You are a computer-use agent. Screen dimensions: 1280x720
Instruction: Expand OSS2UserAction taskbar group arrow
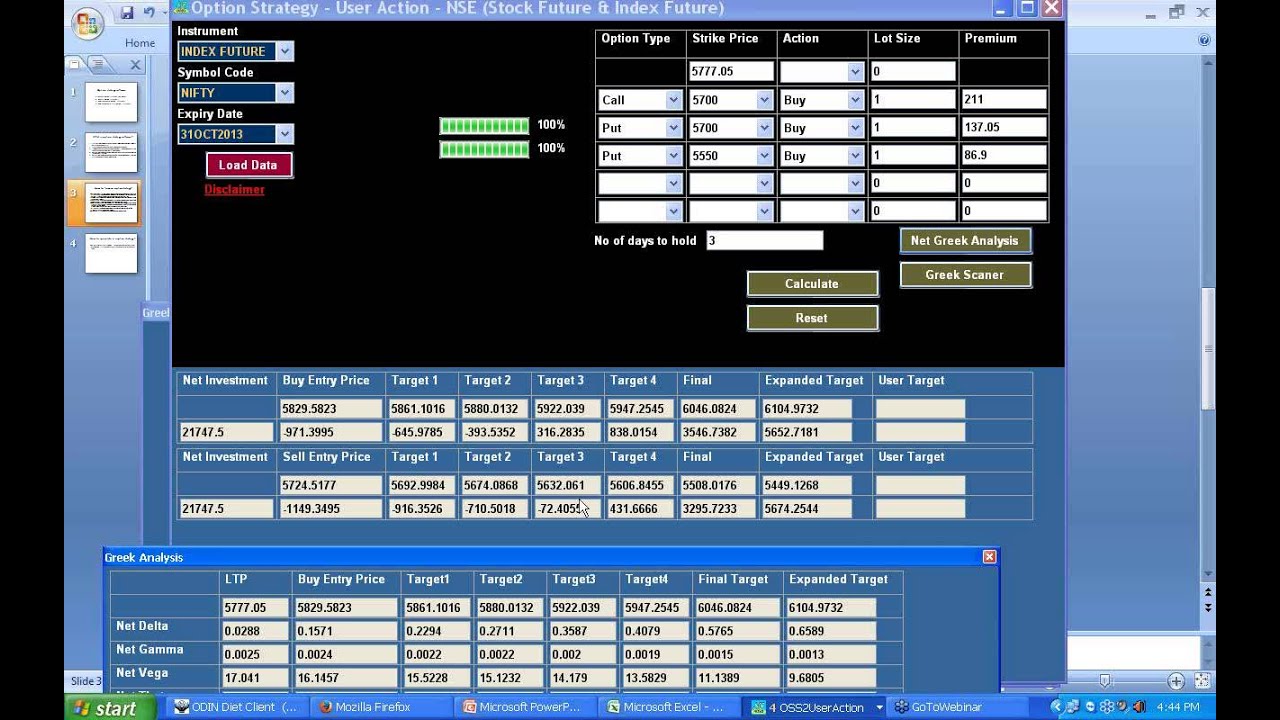(879, 707)
